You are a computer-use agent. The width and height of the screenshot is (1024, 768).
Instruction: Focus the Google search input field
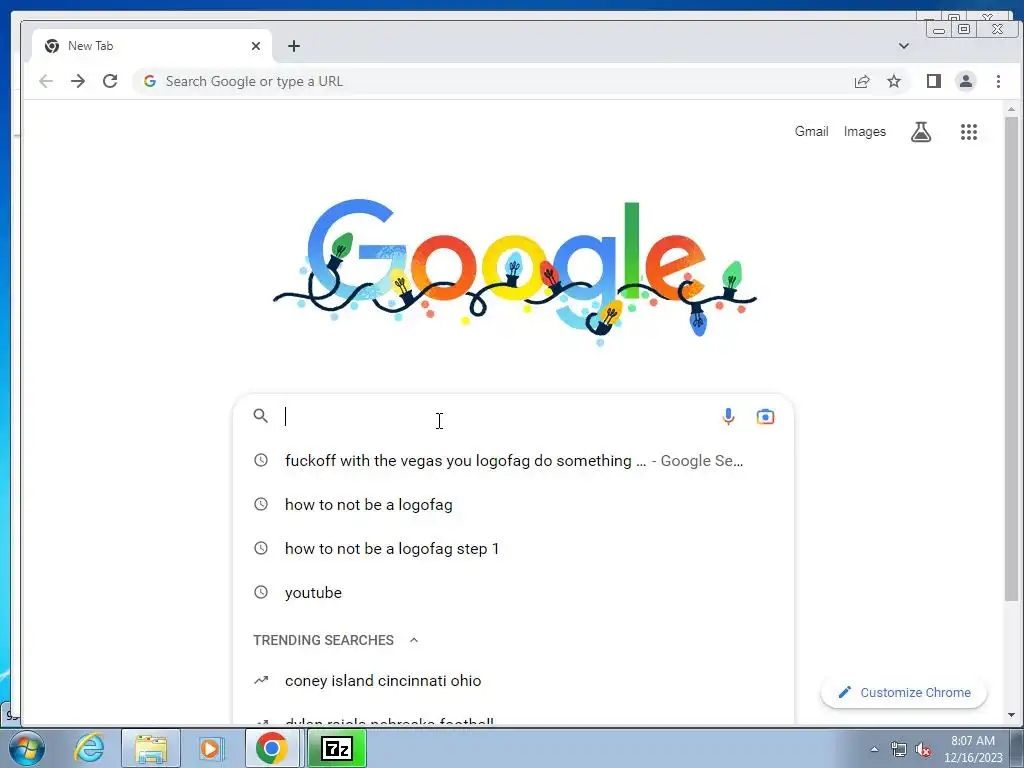[496, 417]
